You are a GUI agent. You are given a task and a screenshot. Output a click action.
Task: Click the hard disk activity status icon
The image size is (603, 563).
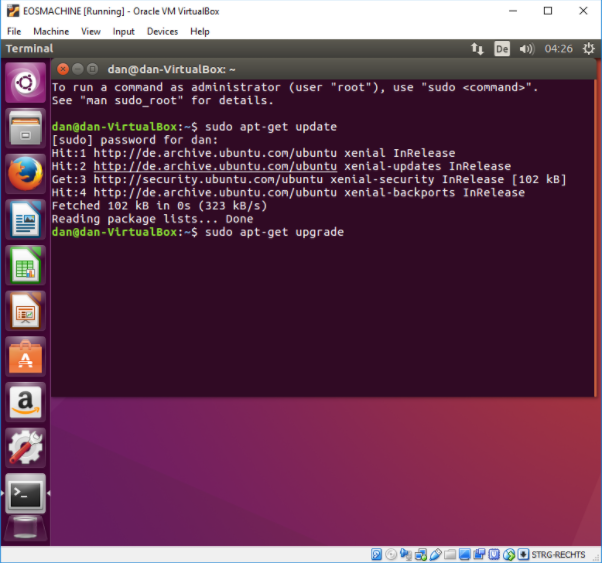click(376, 555)
